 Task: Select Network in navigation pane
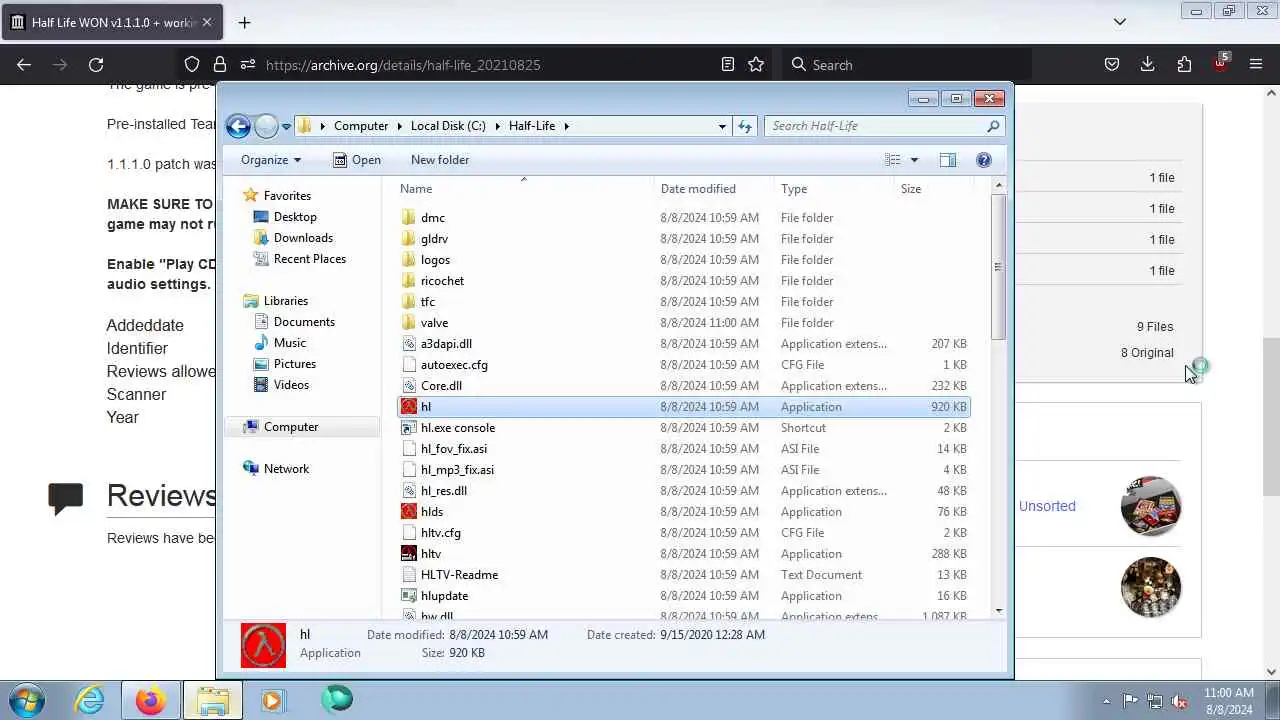click(286, 469)
